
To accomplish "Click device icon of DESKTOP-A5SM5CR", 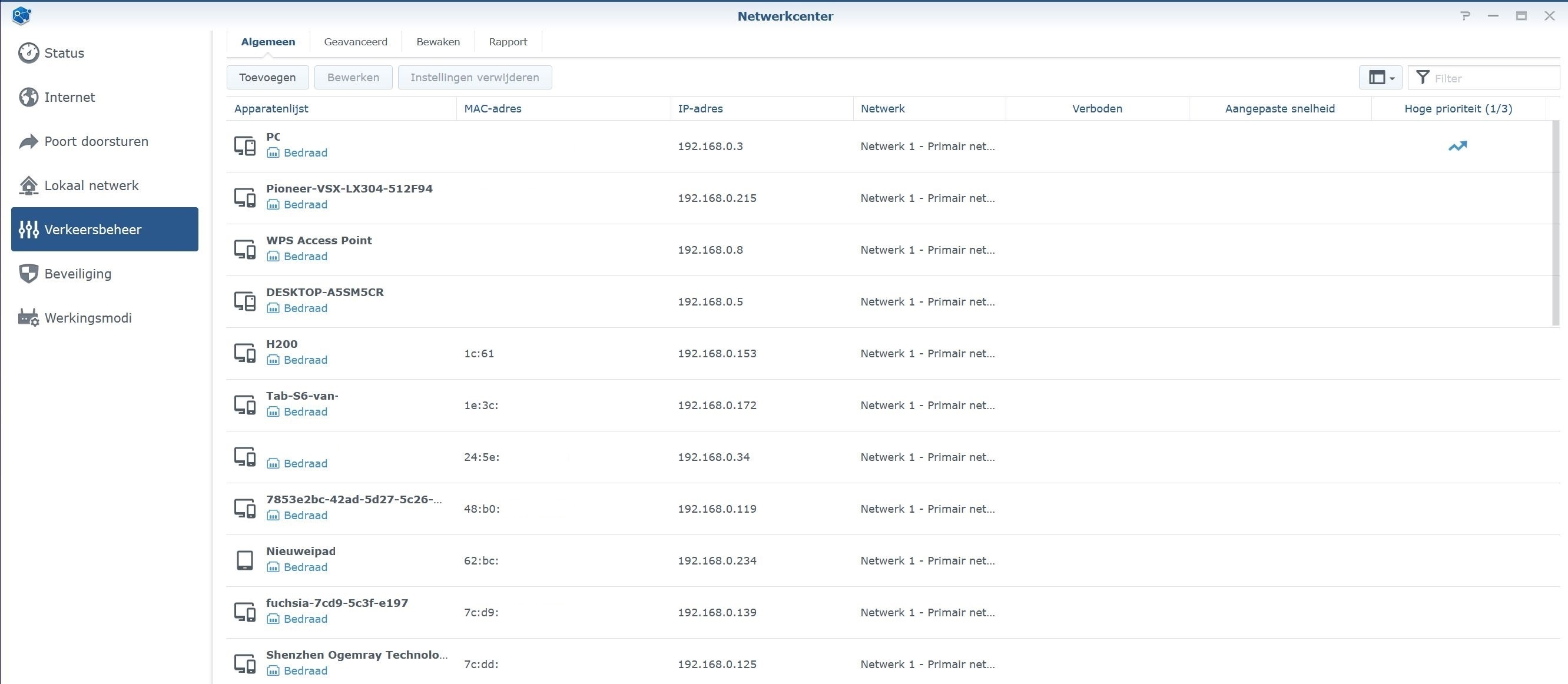I will (245, 301).
